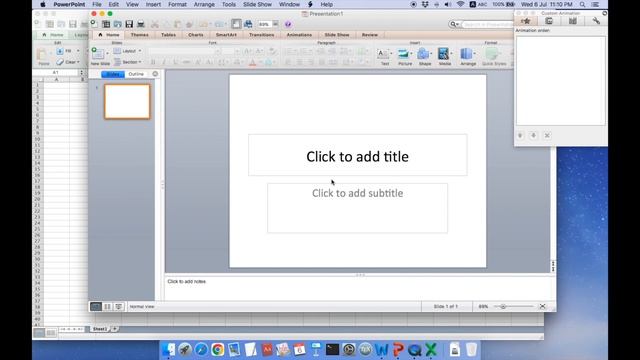Screen dimensions: 640x360
Task: Open the Insert menu
Action: [153, 4]
